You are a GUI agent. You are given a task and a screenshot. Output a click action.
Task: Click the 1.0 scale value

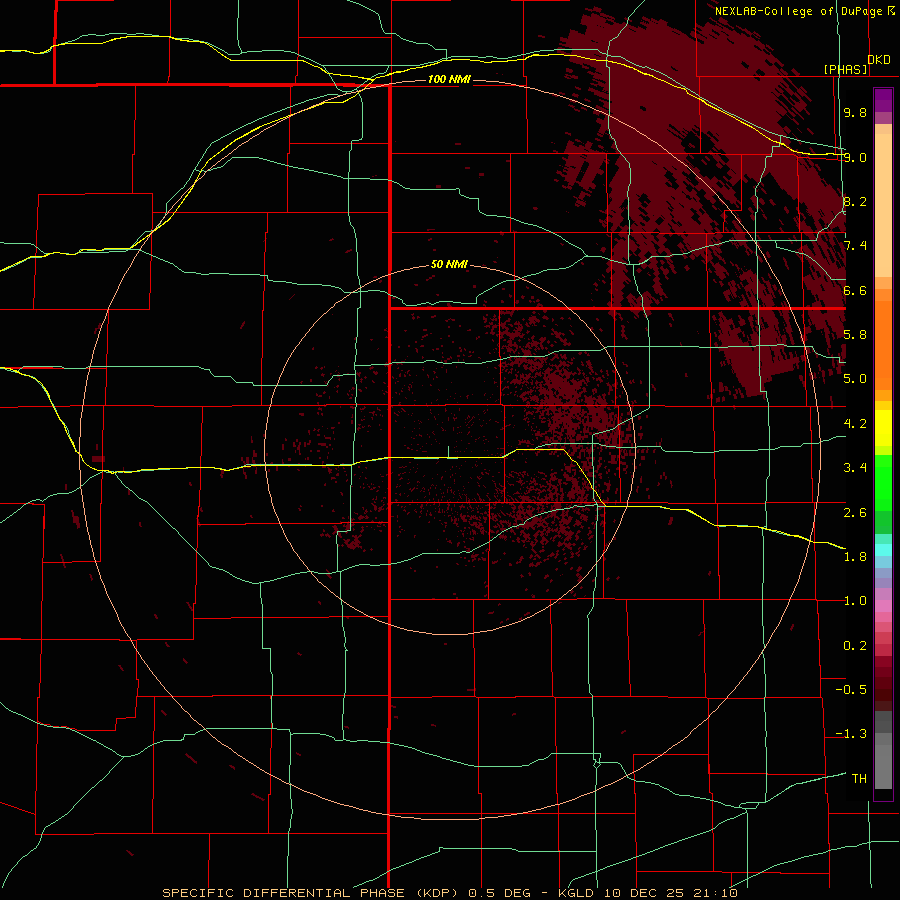[x=855, y=601]
